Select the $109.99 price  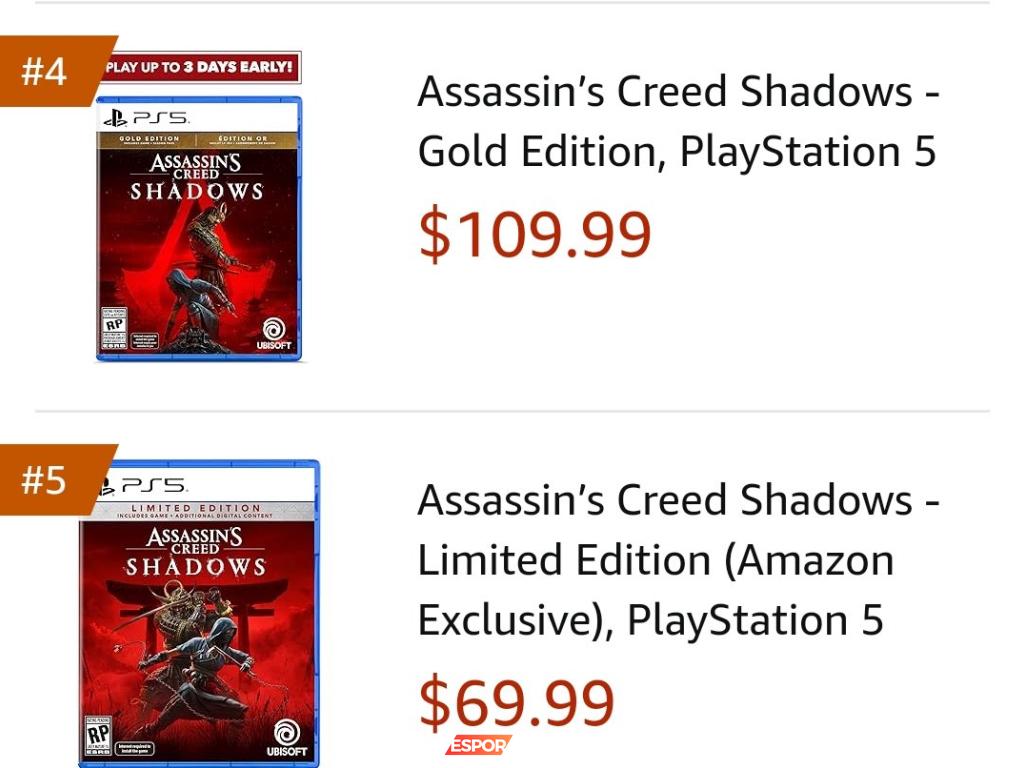[534, 235]
